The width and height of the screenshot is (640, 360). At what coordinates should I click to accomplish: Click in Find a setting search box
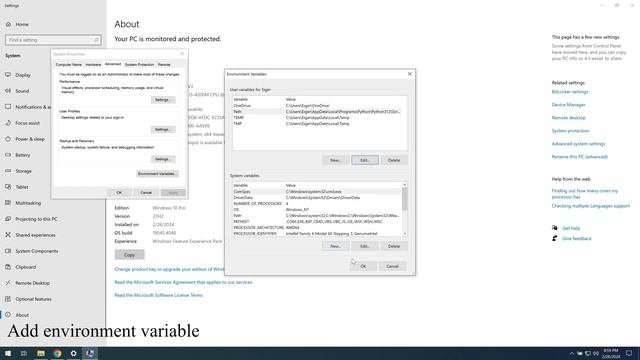53,40
